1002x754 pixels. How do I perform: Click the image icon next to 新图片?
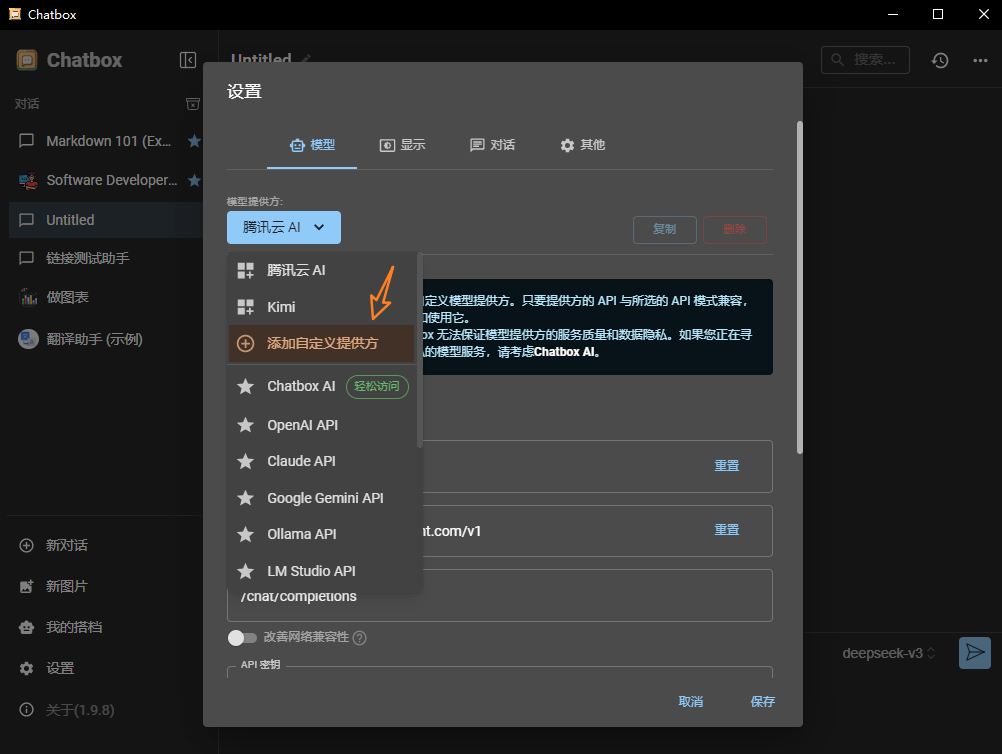26,586
